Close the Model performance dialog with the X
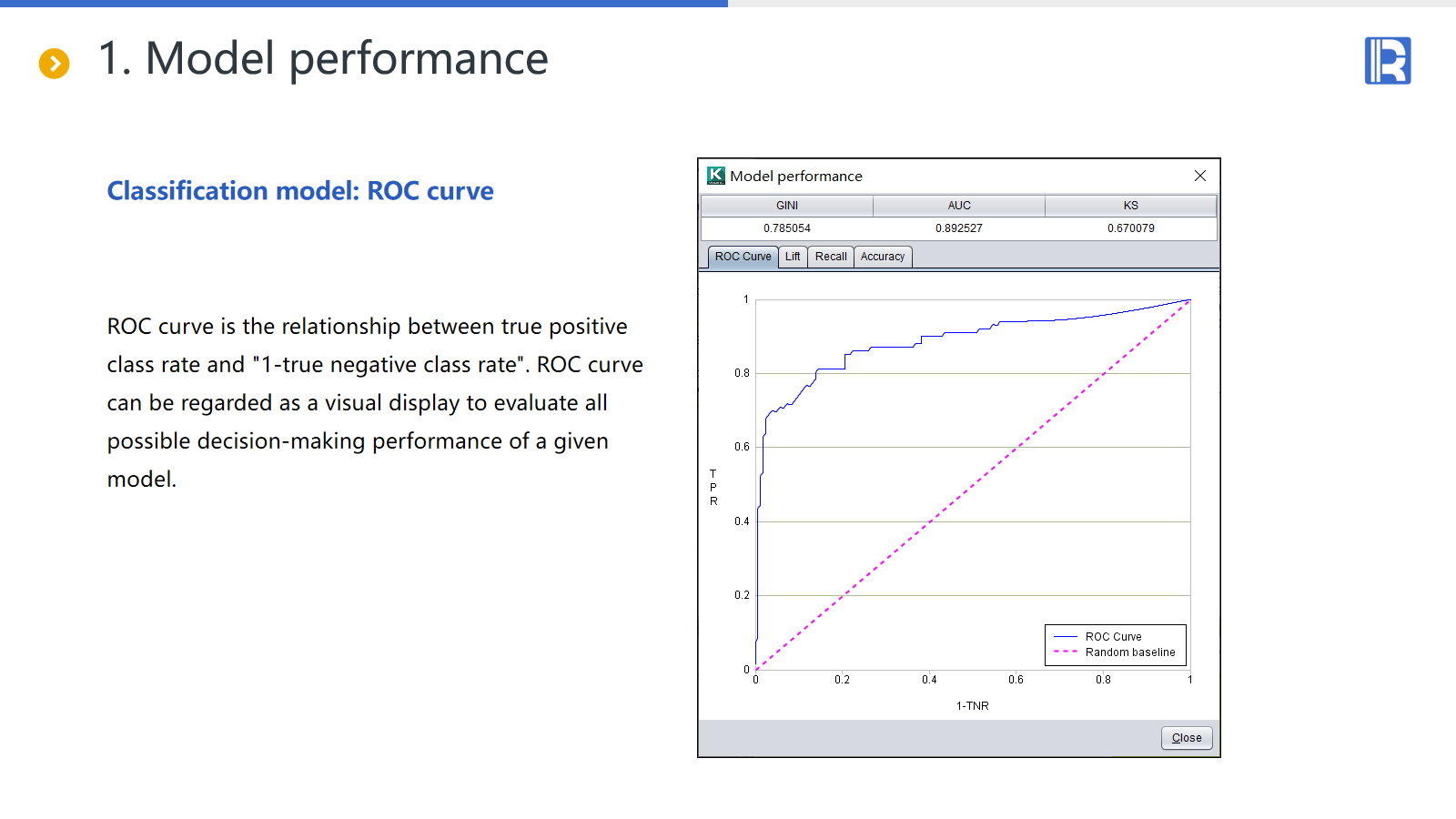 (x=1199, y=176)
